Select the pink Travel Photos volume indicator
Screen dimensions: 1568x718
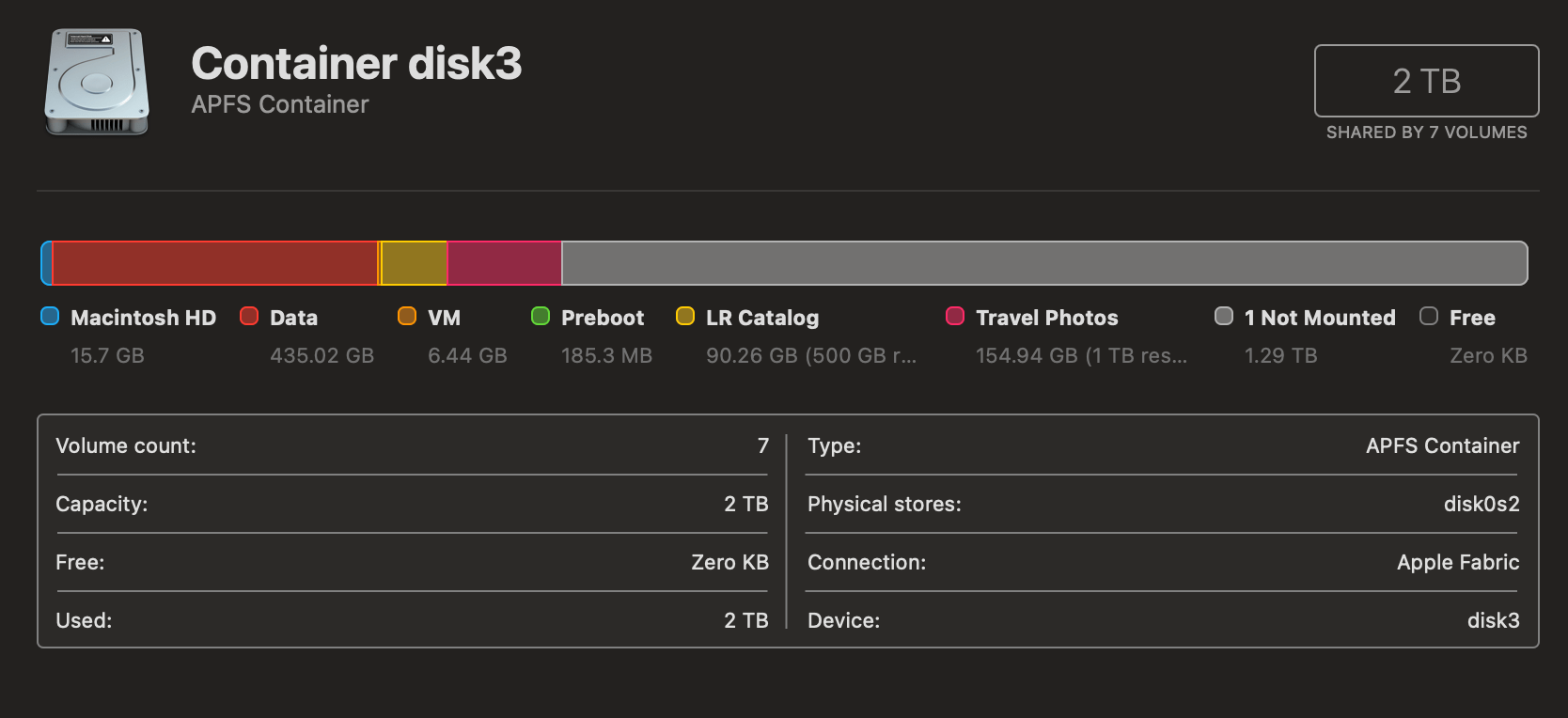pos(955,317)
